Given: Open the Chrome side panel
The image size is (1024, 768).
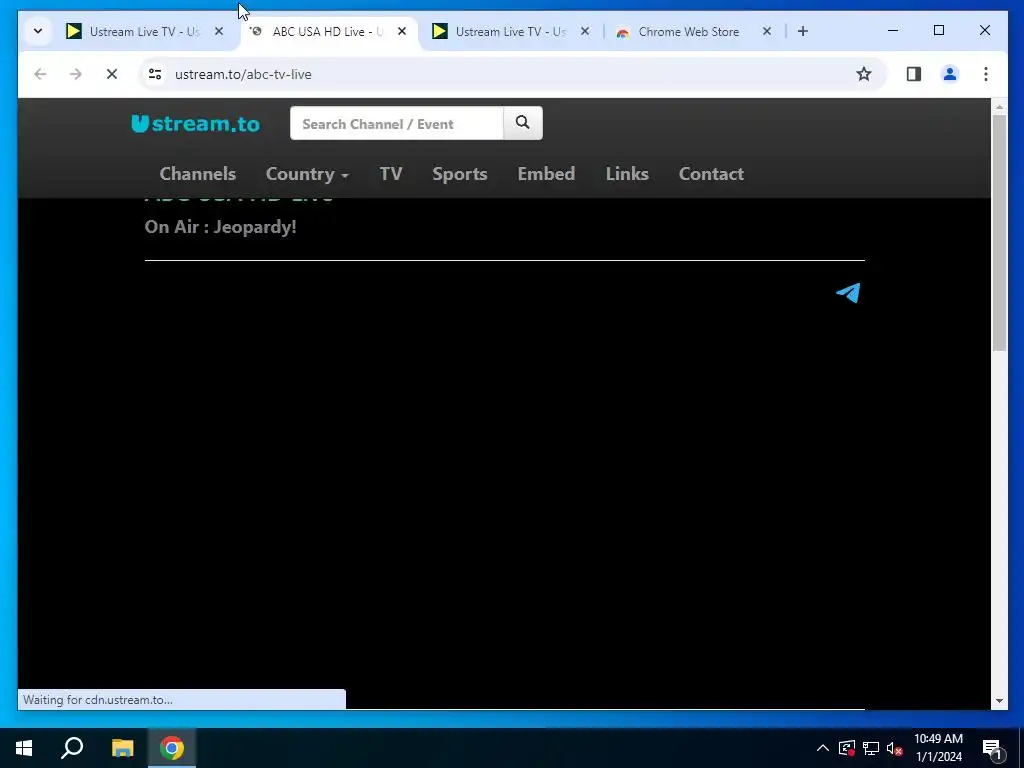Looking at the screenshot, I should click(914, 74).
